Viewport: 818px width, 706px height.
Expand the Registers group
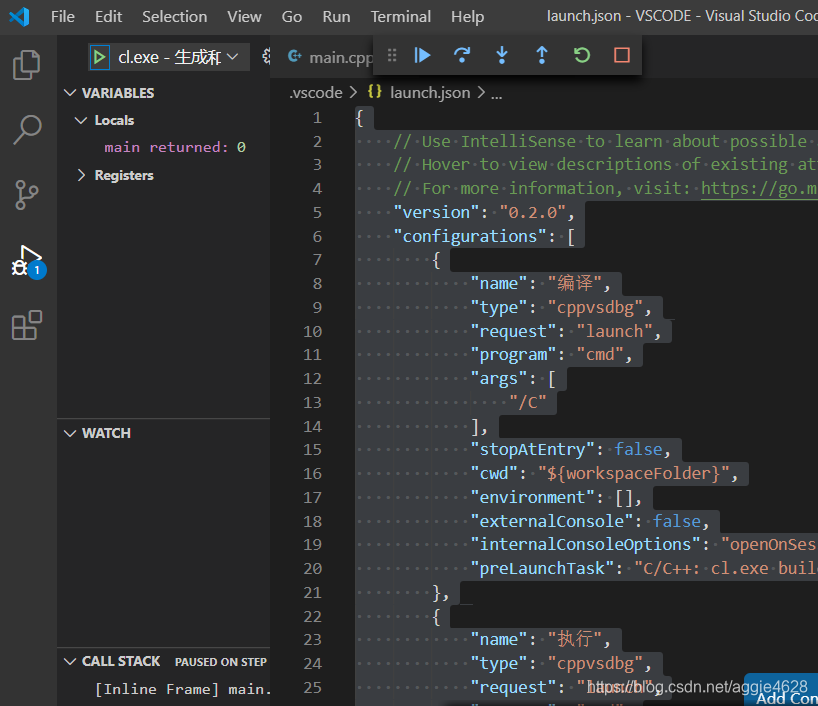pyautogui.click(x=81, y=175)
